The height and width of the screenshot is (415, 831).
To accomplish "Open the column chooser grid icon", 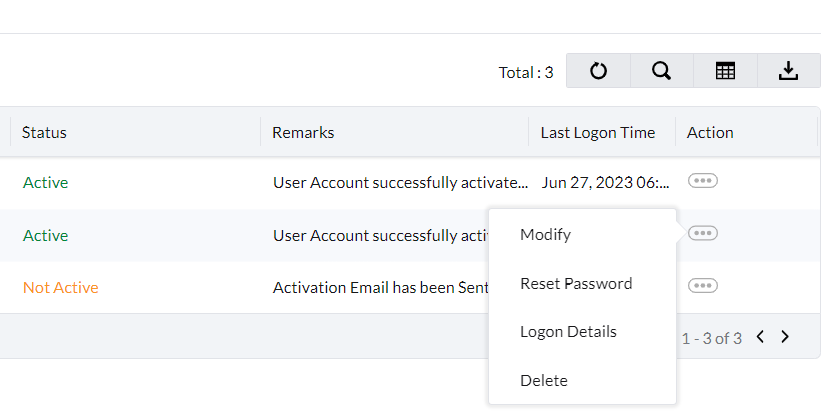I will pyautogui.click(x=725, y=71).
